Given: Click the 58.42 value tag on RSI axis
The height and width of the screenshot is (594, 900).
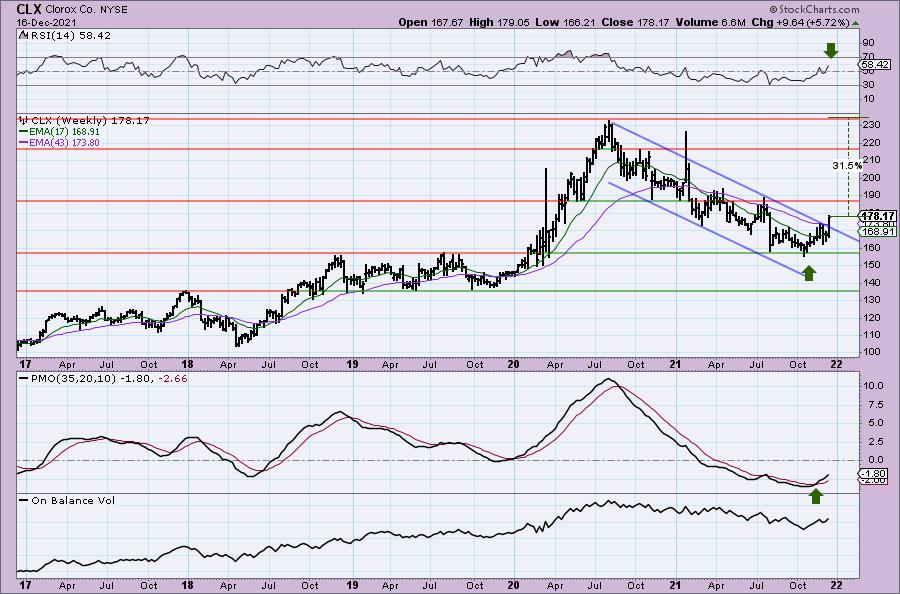Looking at the screenshot, I should click(x=876, y=65).
